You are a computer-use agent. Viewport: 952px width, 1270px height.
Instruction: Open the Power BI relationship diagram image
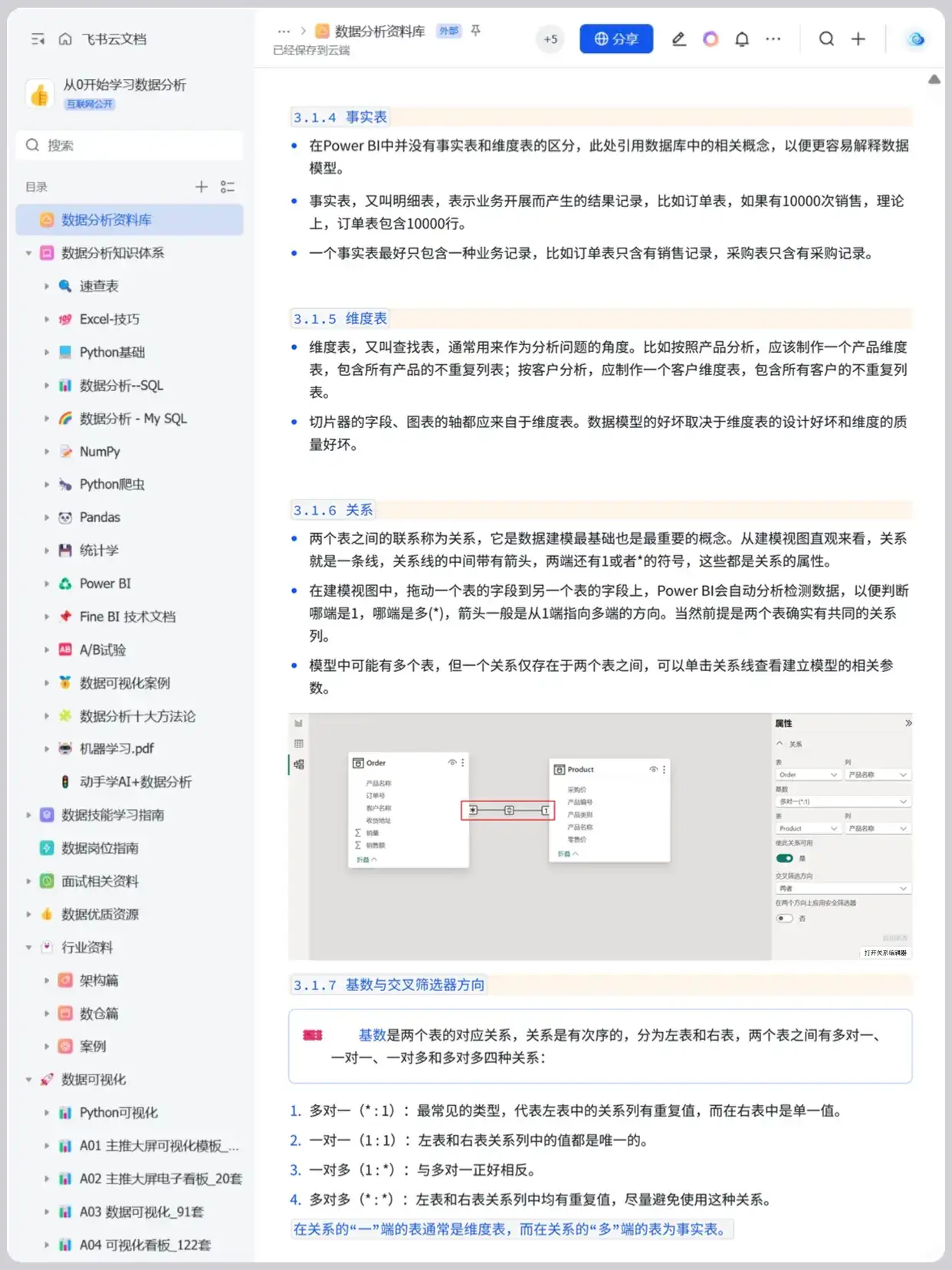[600, 837]
